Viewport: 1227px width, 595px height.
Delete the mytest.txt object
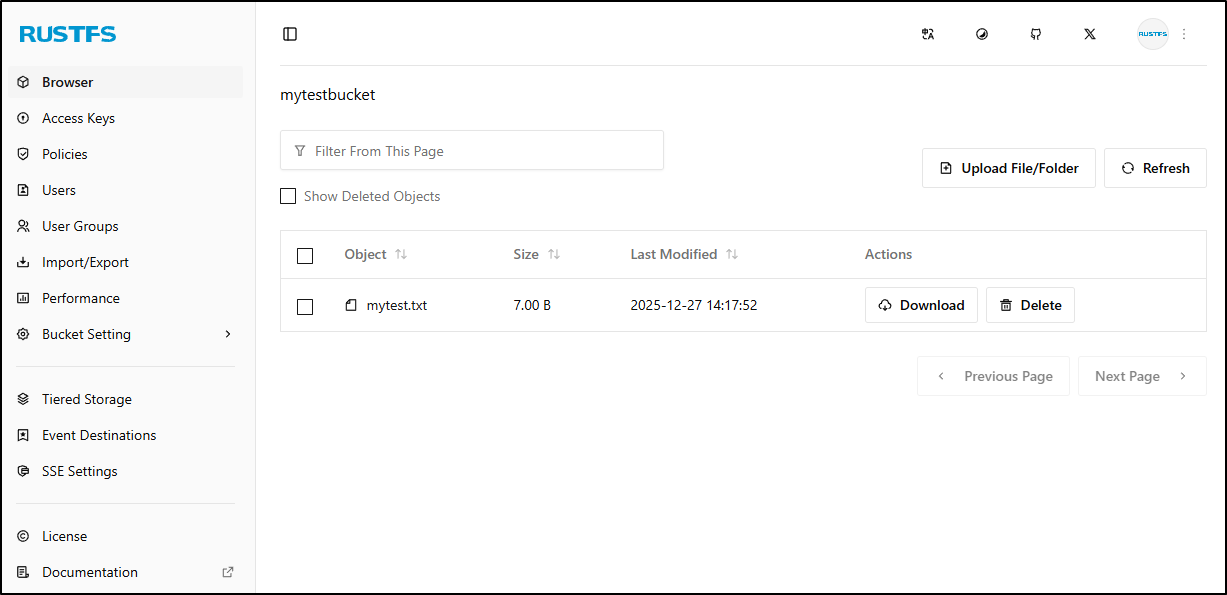(1030, 305)
